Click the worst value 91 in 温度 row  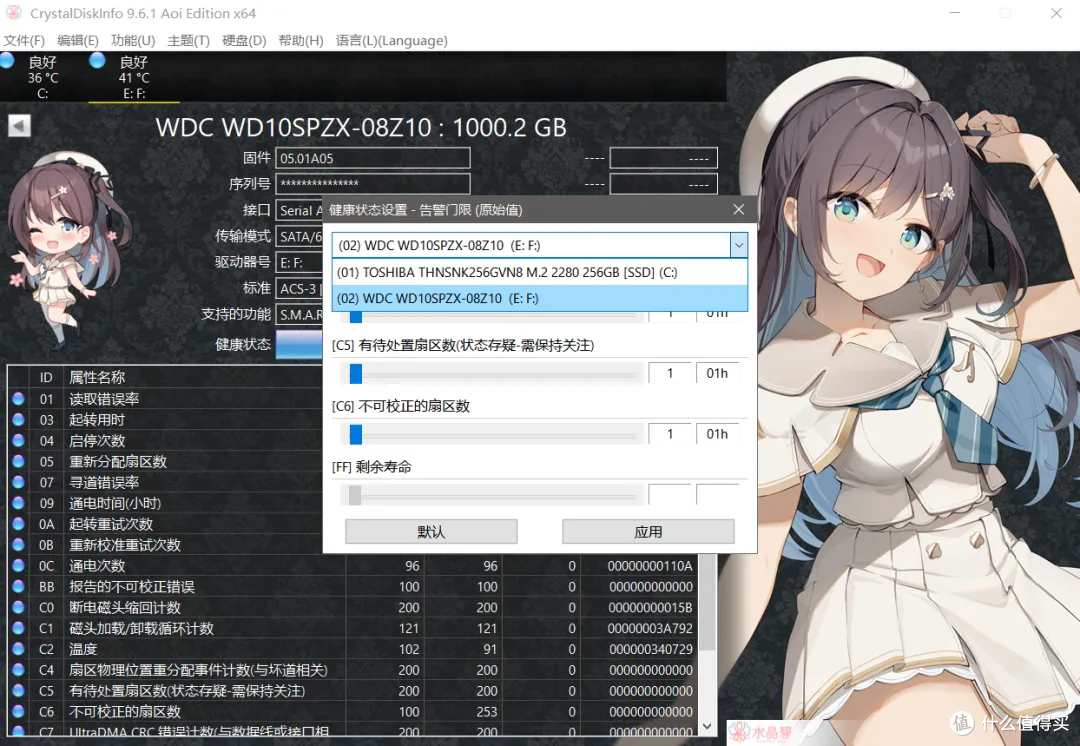[x=490, y=649]
